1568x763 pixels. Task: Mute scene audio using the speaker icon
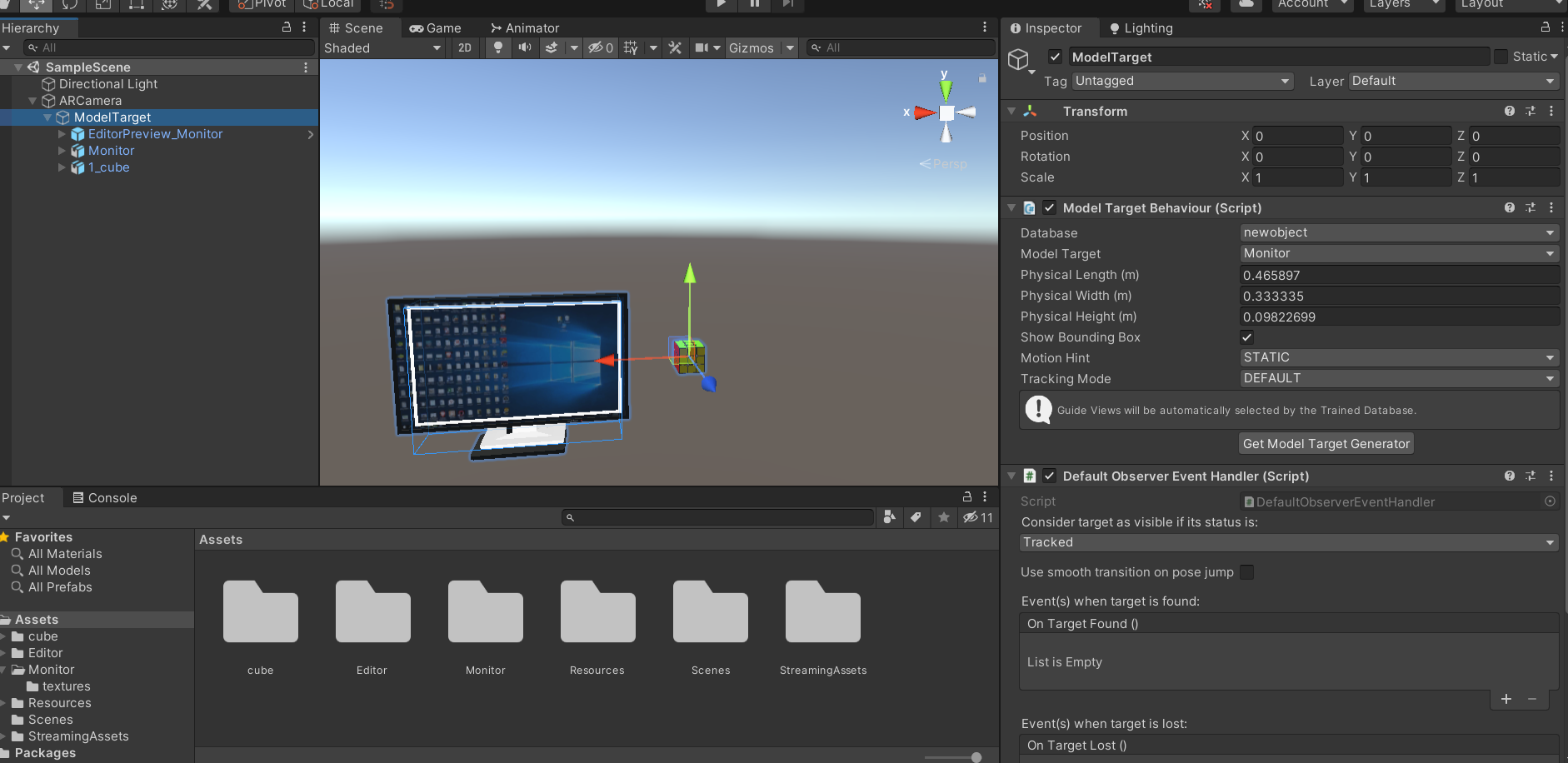pyautogui.click(x=525, y=47)
